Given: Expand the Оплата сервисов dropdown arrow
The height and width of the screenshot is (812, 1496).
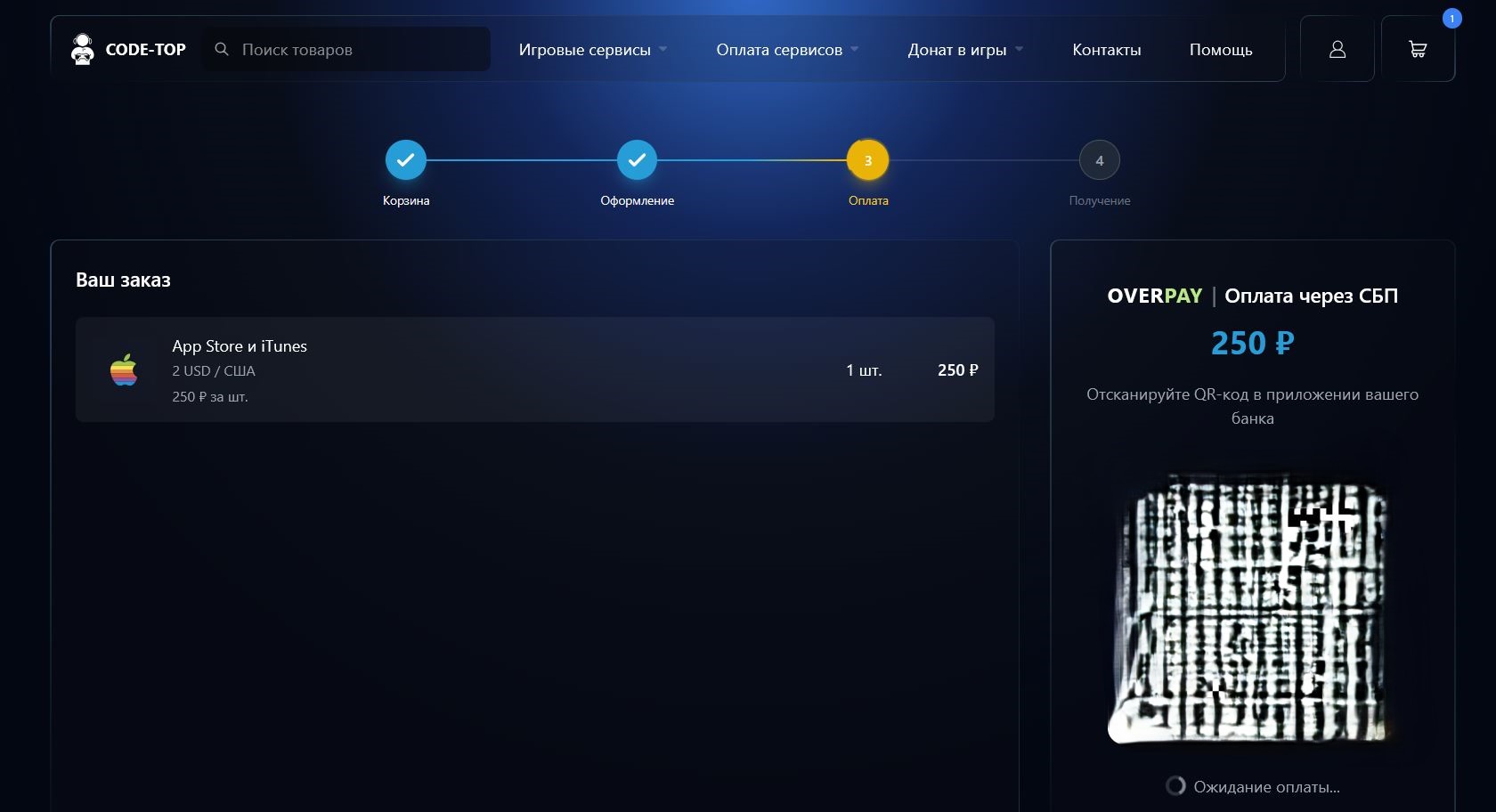Looking at the screenshot, I should (x=855, y=49).
